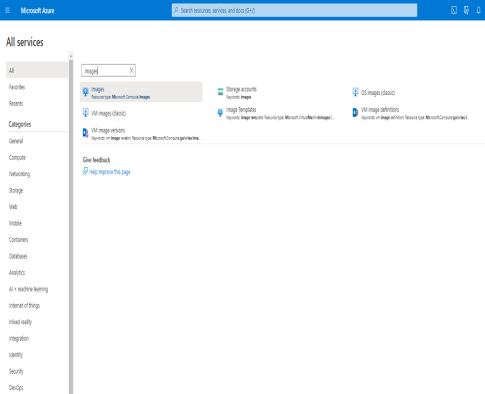This screenshot has width=485, height=394.
Task: Open VM image versions result
Action: 108,130
